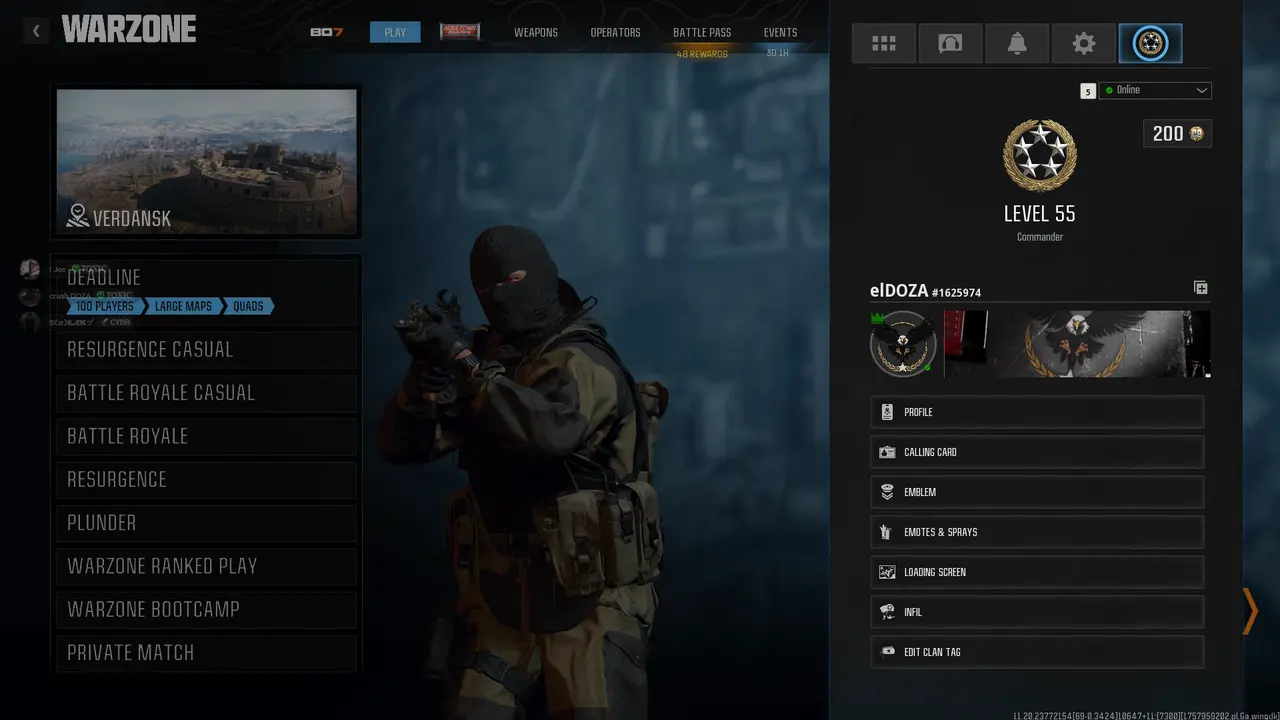Go to the Battle Pass tab
The height and width of the screenshot is (720, 1280).
(x=702, y=32)
